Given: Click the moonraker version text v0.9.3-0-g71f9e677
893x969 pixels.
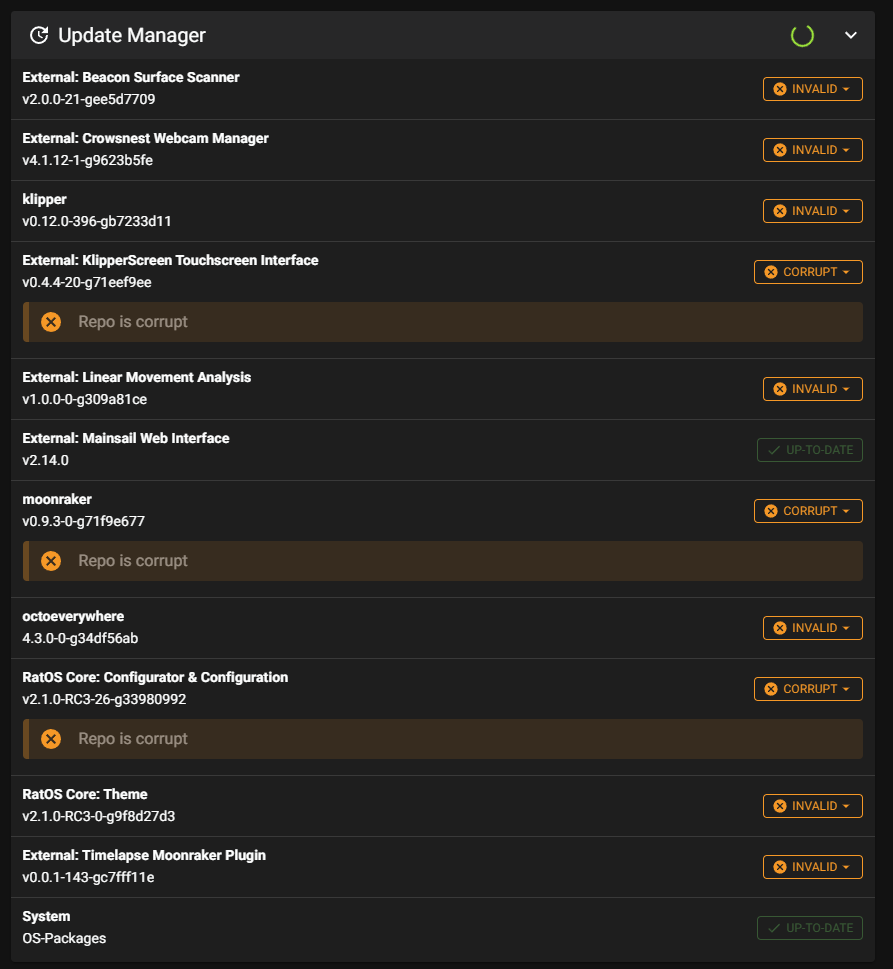Looking at the screenshot, I should [83, 522].
